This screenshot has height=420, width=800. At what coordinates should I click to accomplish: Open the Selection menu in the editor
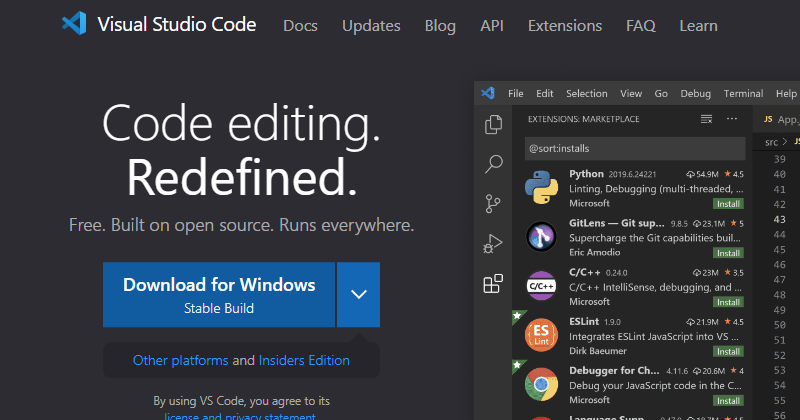point(586,94)
